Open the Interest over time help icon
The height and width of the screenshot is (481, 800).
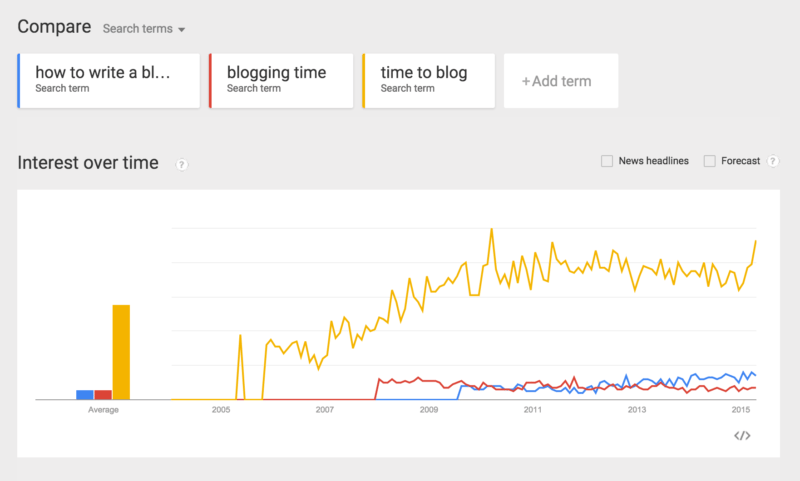point(181,164)
